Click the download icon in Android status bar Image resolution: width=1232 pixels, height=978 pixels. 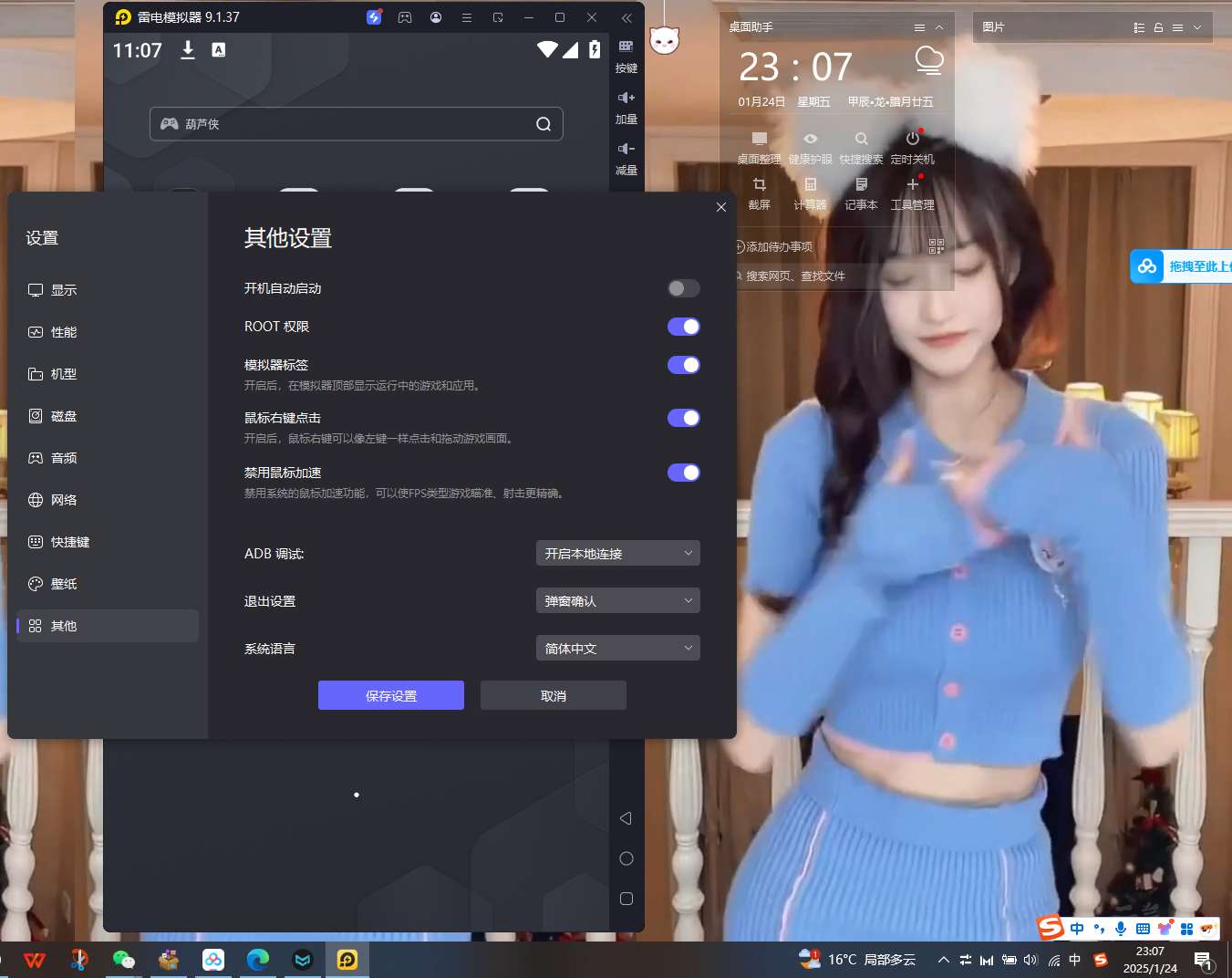coord(188,50)
